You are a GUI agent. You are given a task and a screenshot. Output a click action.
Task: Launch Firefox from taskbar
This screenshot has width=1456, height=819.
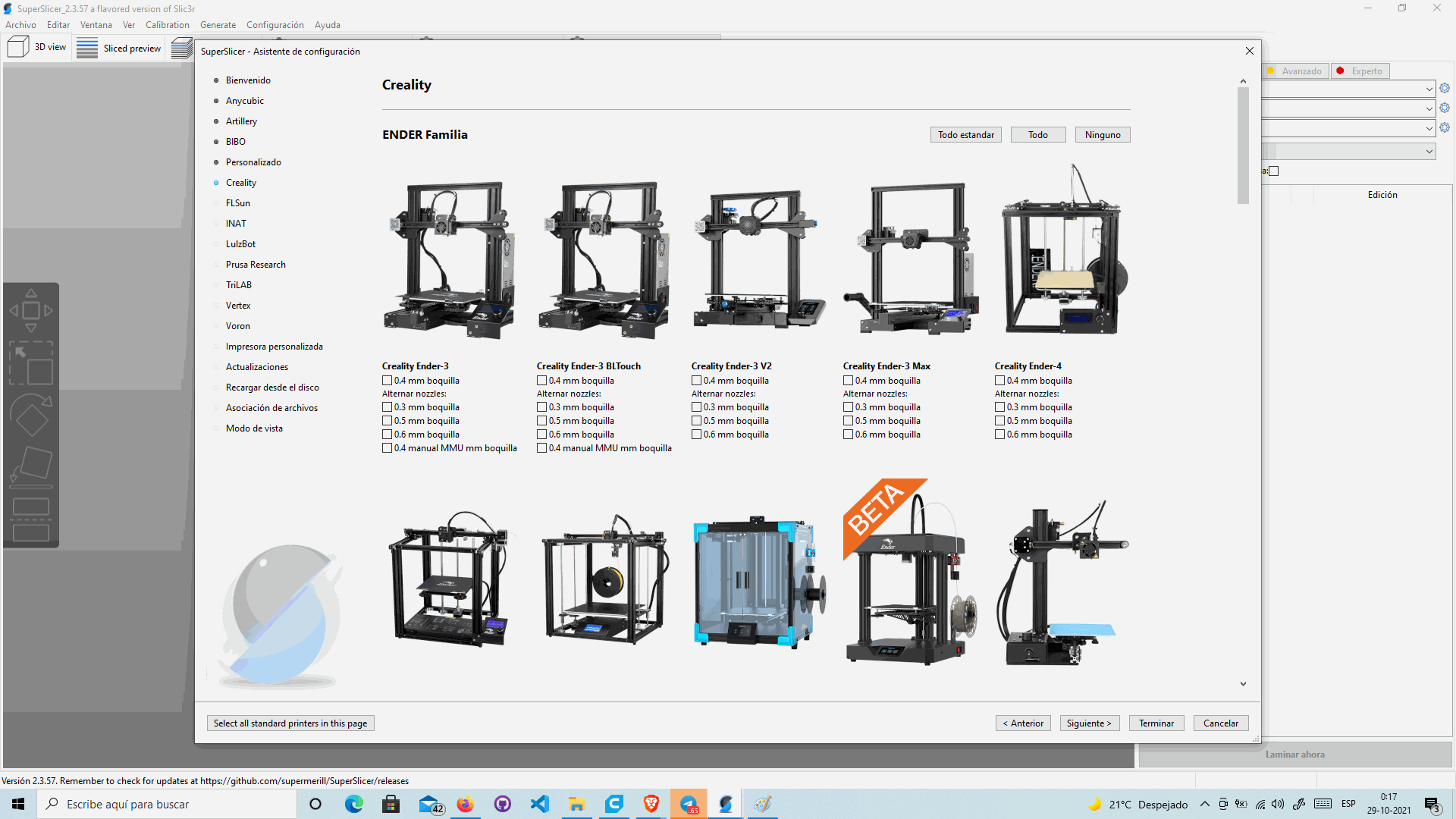(465, 804)
